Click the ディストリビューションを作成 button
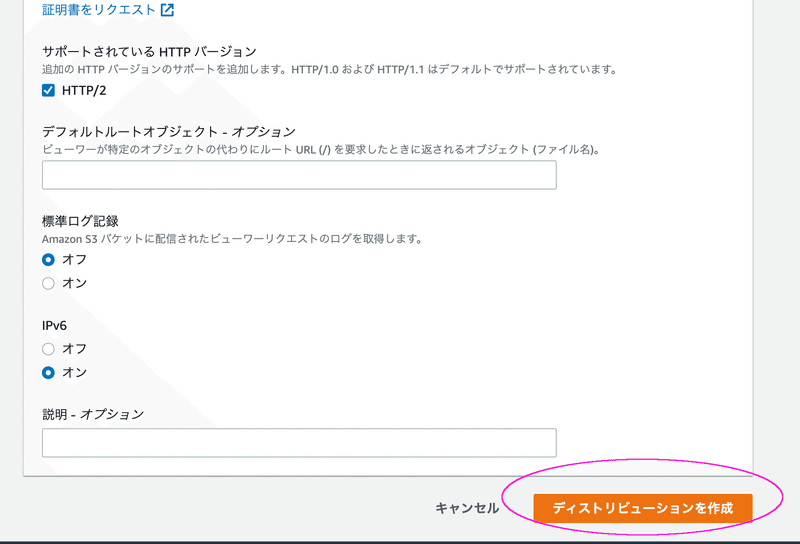The width and height of the screenshot is (800, 544). [x=643, y=508]
